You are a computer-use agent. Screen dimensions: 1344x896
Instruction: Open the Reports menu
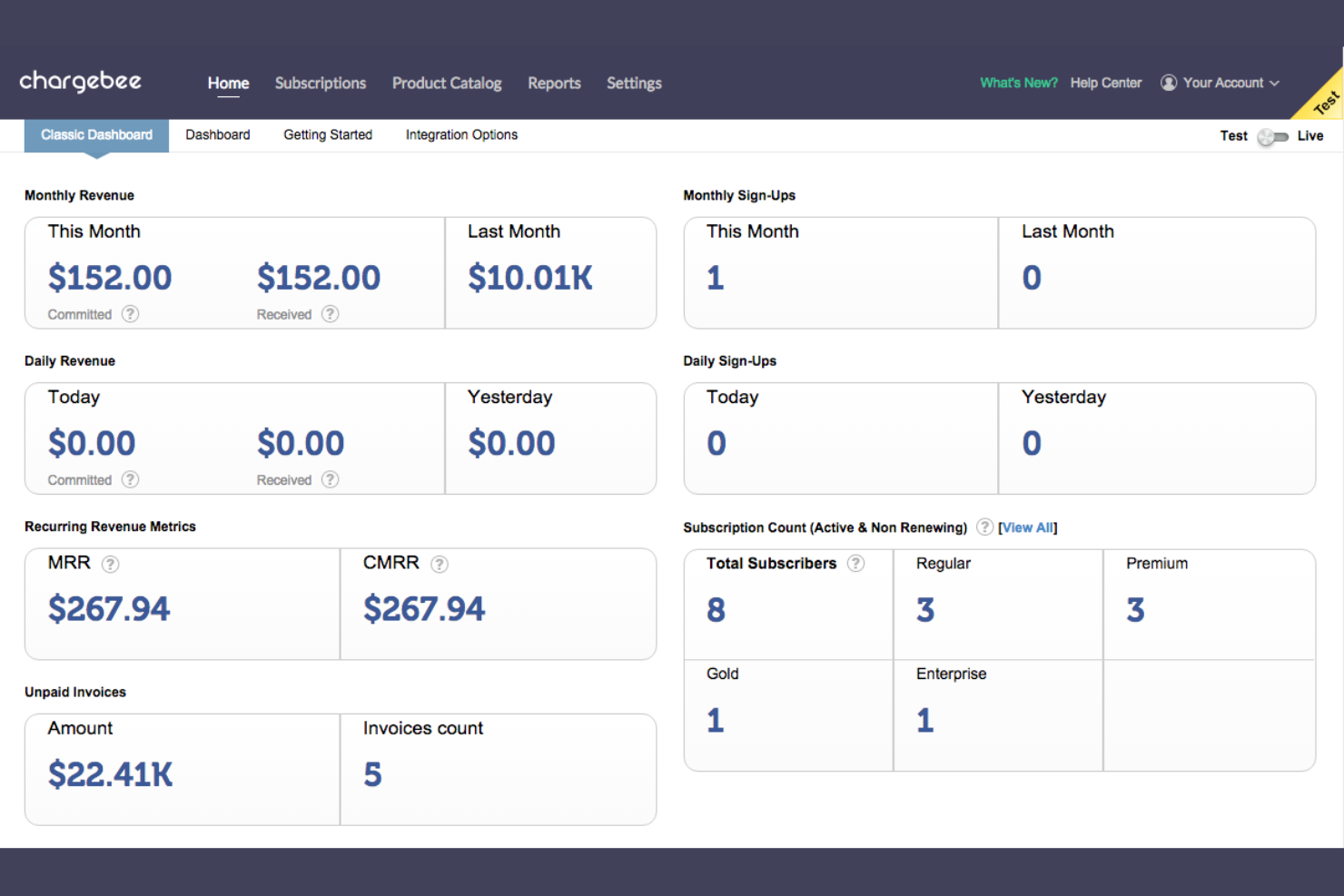(x=554, y=83)
